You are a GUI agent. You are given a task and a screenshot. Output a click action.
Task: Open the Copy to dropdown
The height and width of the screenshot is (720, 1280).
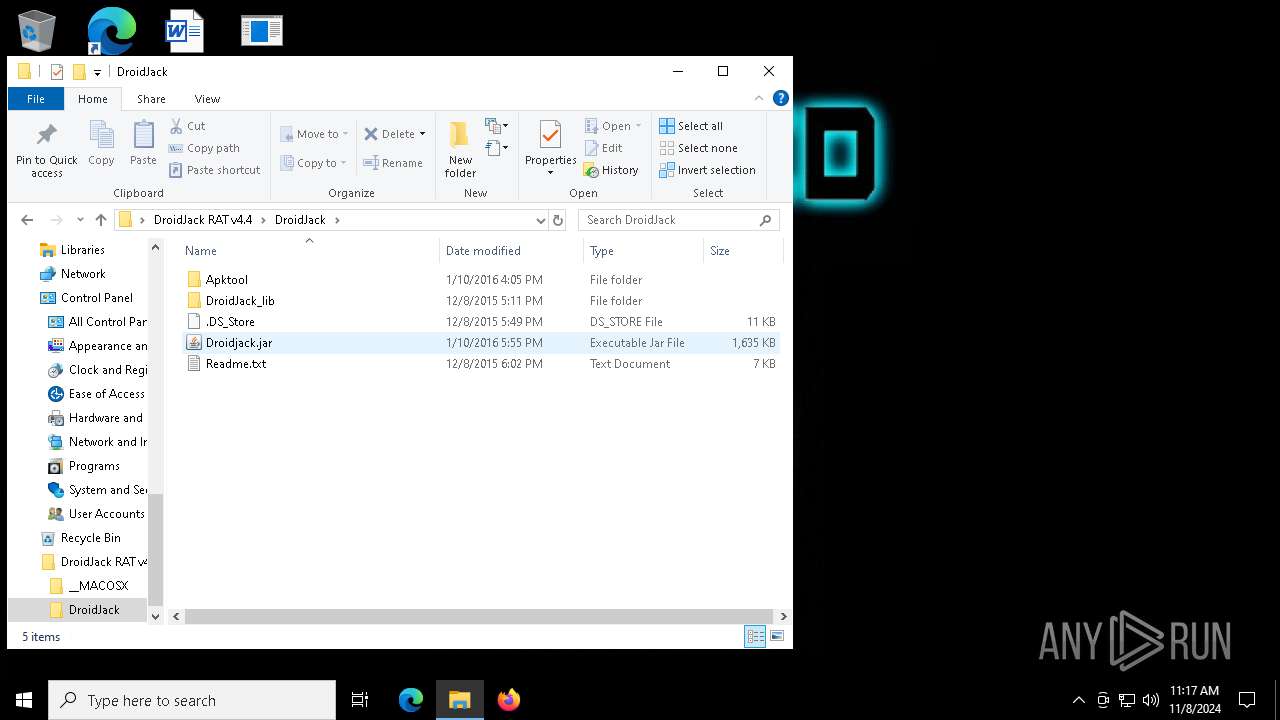click(313, 163)
